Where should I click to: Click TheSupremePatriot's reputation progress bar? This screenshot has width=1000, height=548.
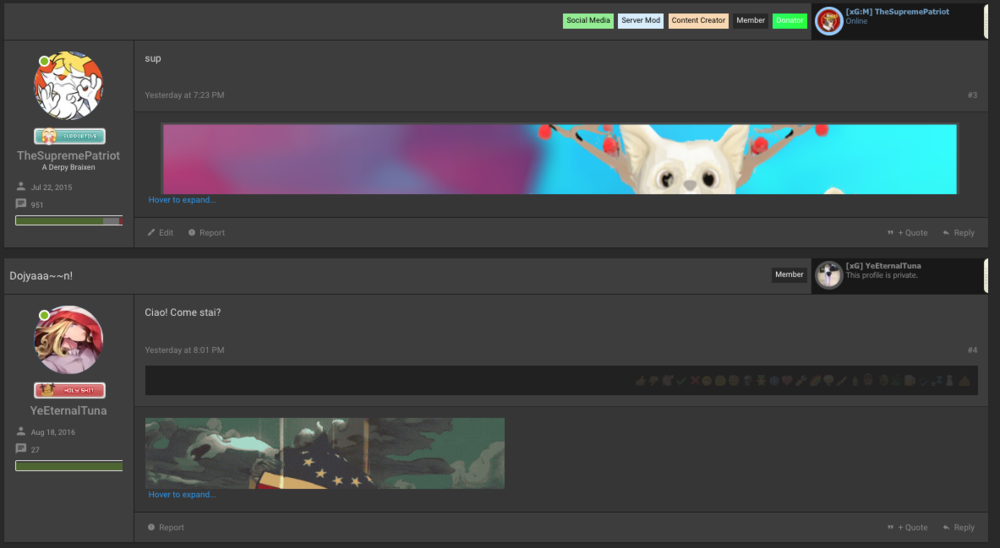point(69,221)
